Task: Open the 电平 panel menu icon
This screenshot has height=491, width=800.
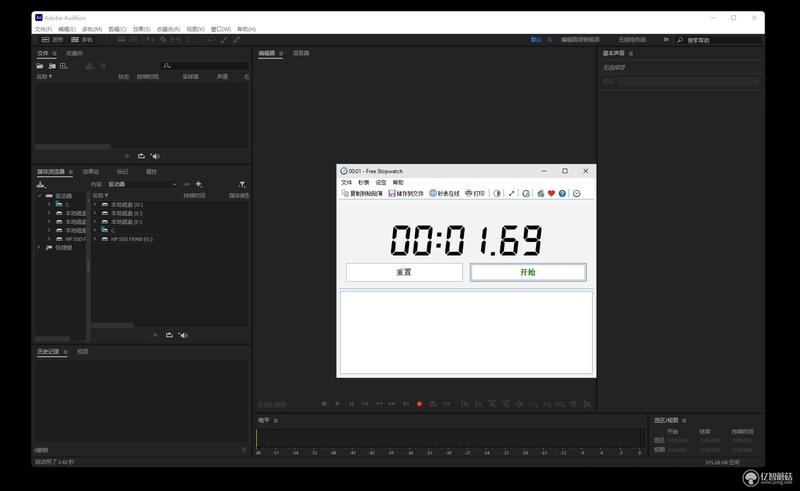Action: 276,421
